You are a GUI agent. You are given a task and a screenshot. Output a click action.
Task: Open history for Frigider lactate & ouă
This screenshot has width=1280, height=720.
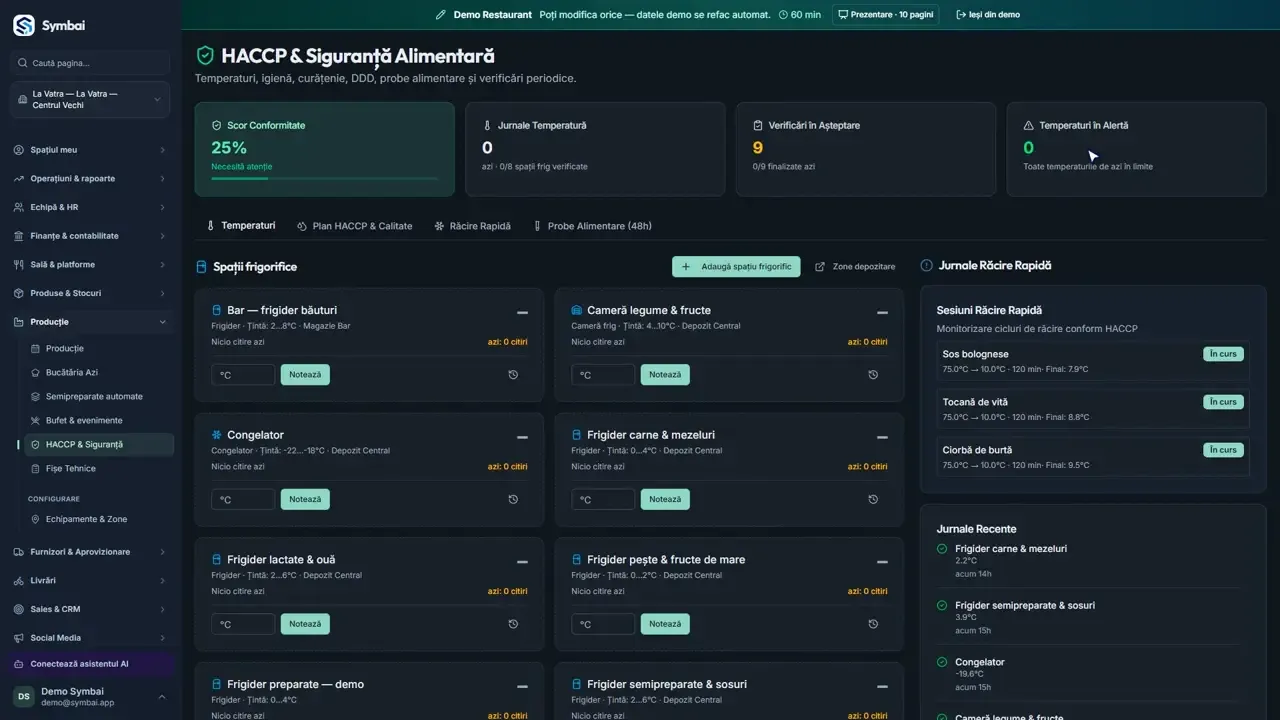pyautogui.click(x=513, y=624)
